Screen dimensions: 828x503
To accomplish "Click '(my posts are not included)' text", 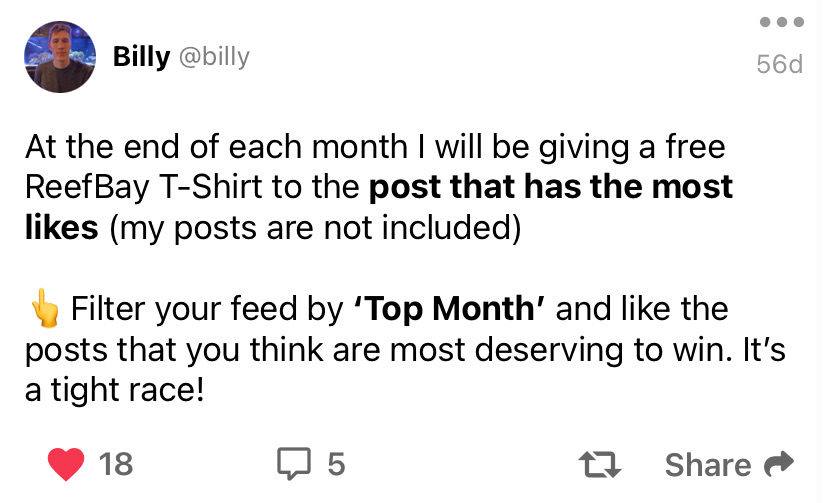I will pyautogui.click(x=314, y=227).
